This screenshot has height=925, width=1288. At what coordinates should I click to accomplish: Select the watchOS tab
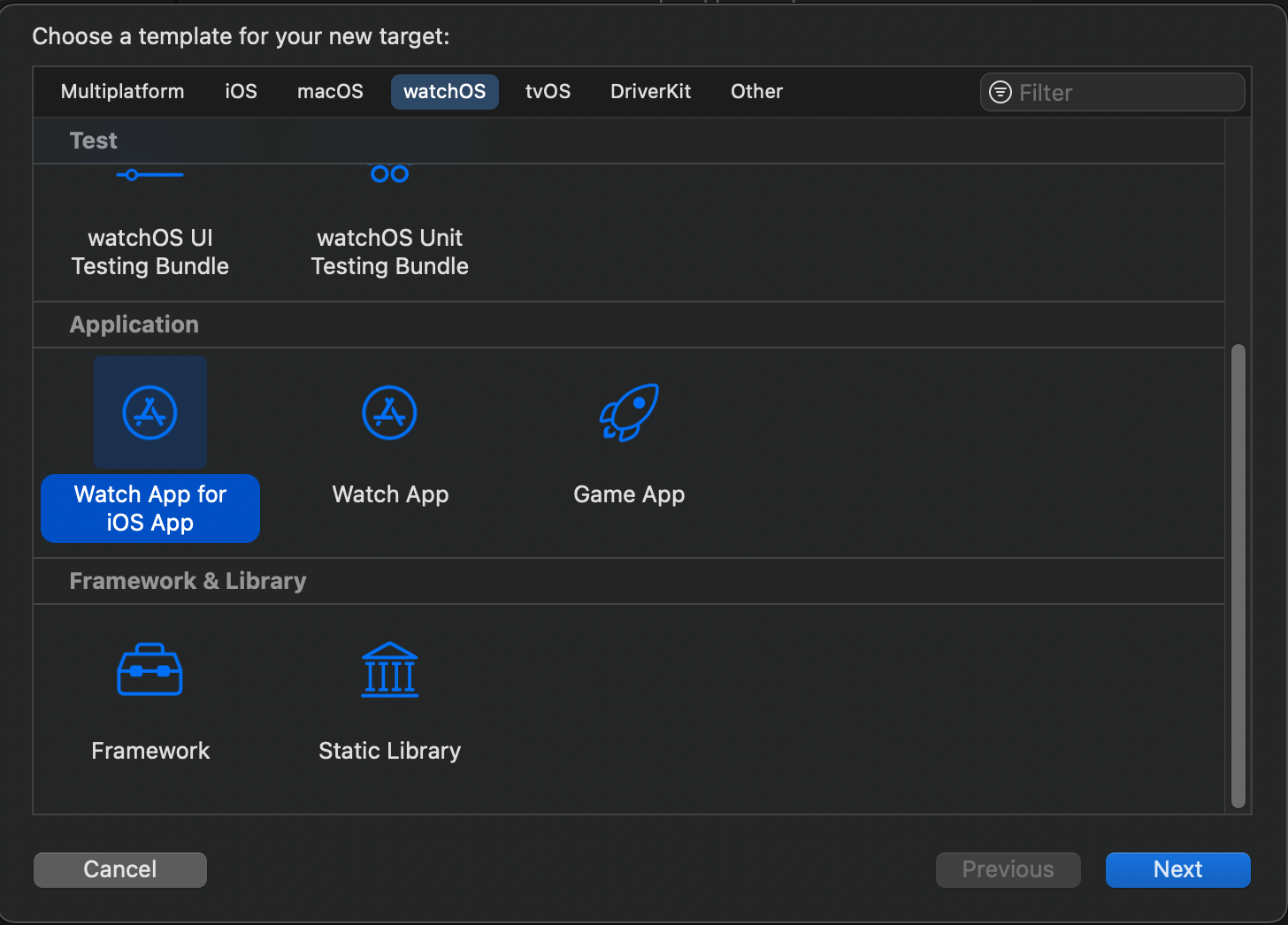coord(445,92)
